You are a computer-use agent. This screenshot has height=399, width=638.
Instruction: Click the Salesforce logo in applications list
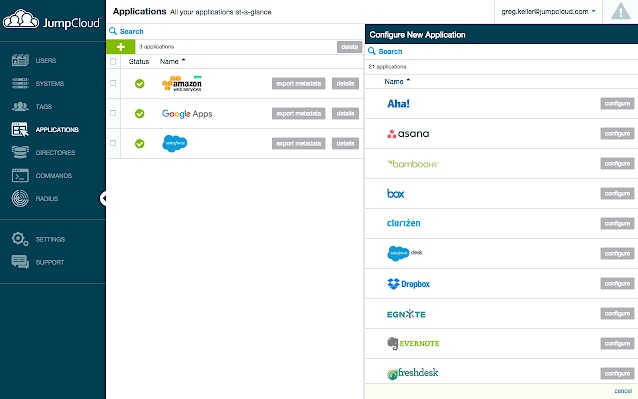(x=175, y=143)
